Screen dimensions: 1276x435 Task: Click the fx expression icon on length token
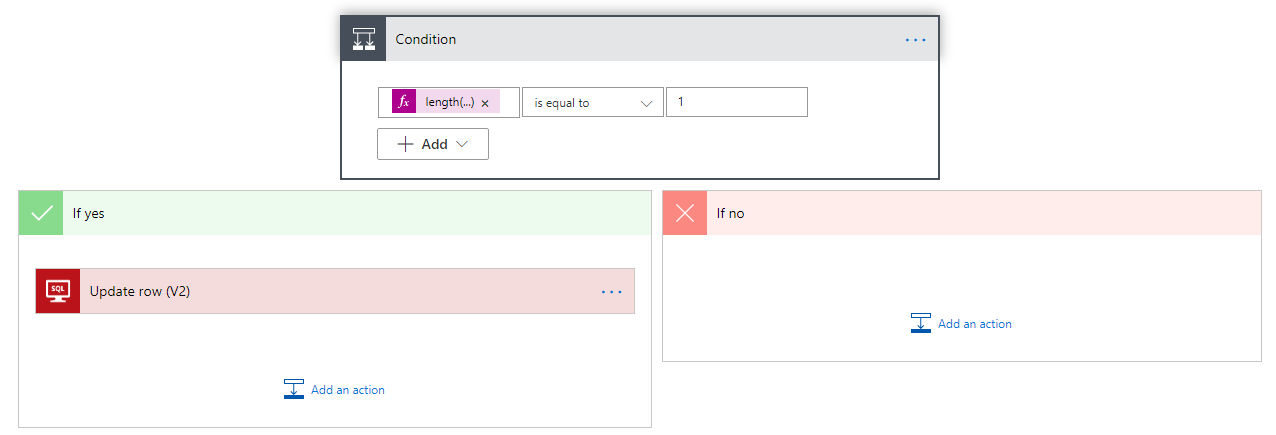[x=404, y=102]
